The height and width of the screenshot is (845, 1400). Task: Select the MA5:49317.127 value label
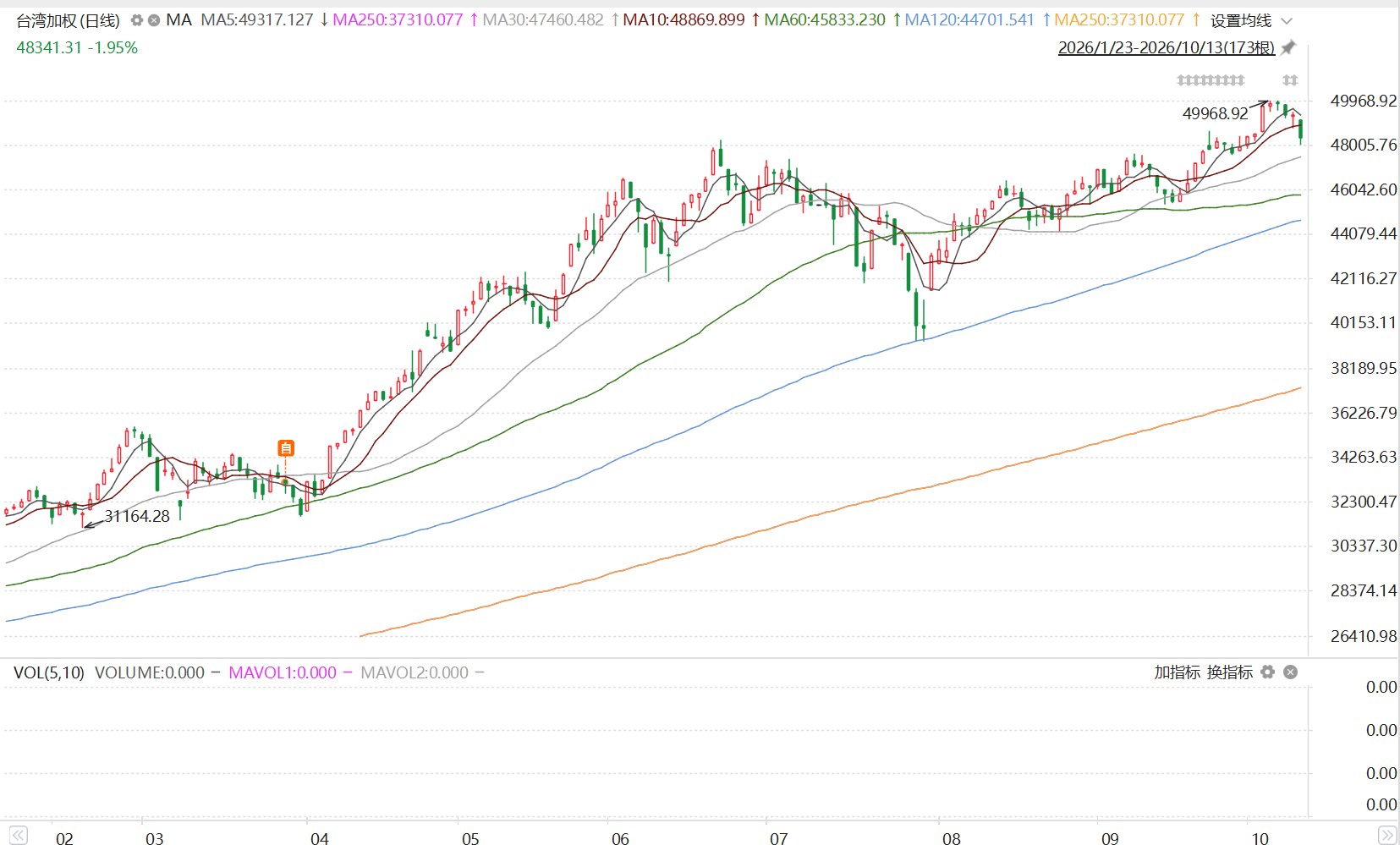(x=257, y=19)
